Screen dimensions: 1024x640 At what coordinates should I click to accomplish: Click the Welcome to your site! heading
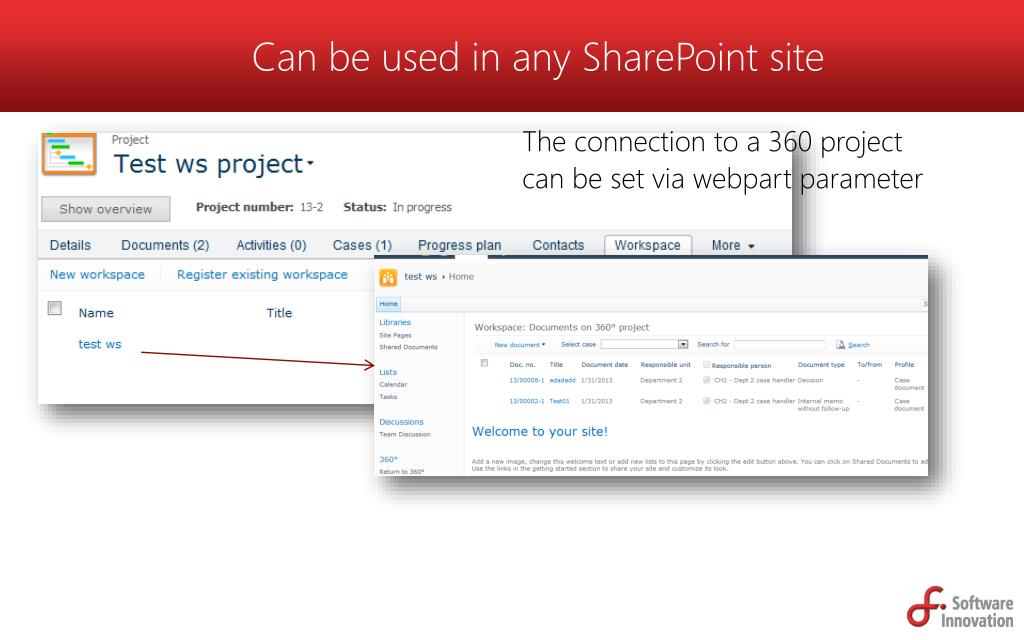540,432
